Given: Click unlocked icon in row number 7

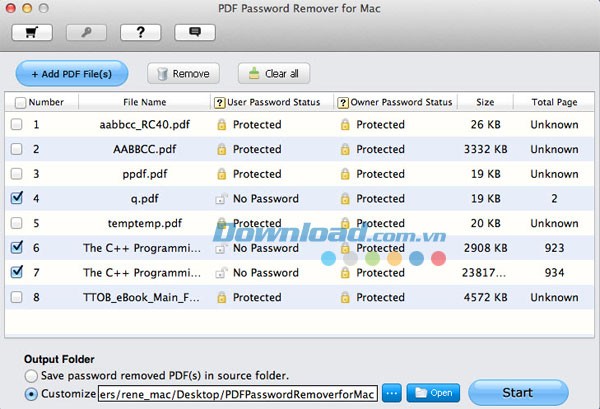Looking at the screenshot, I should 221,272.
